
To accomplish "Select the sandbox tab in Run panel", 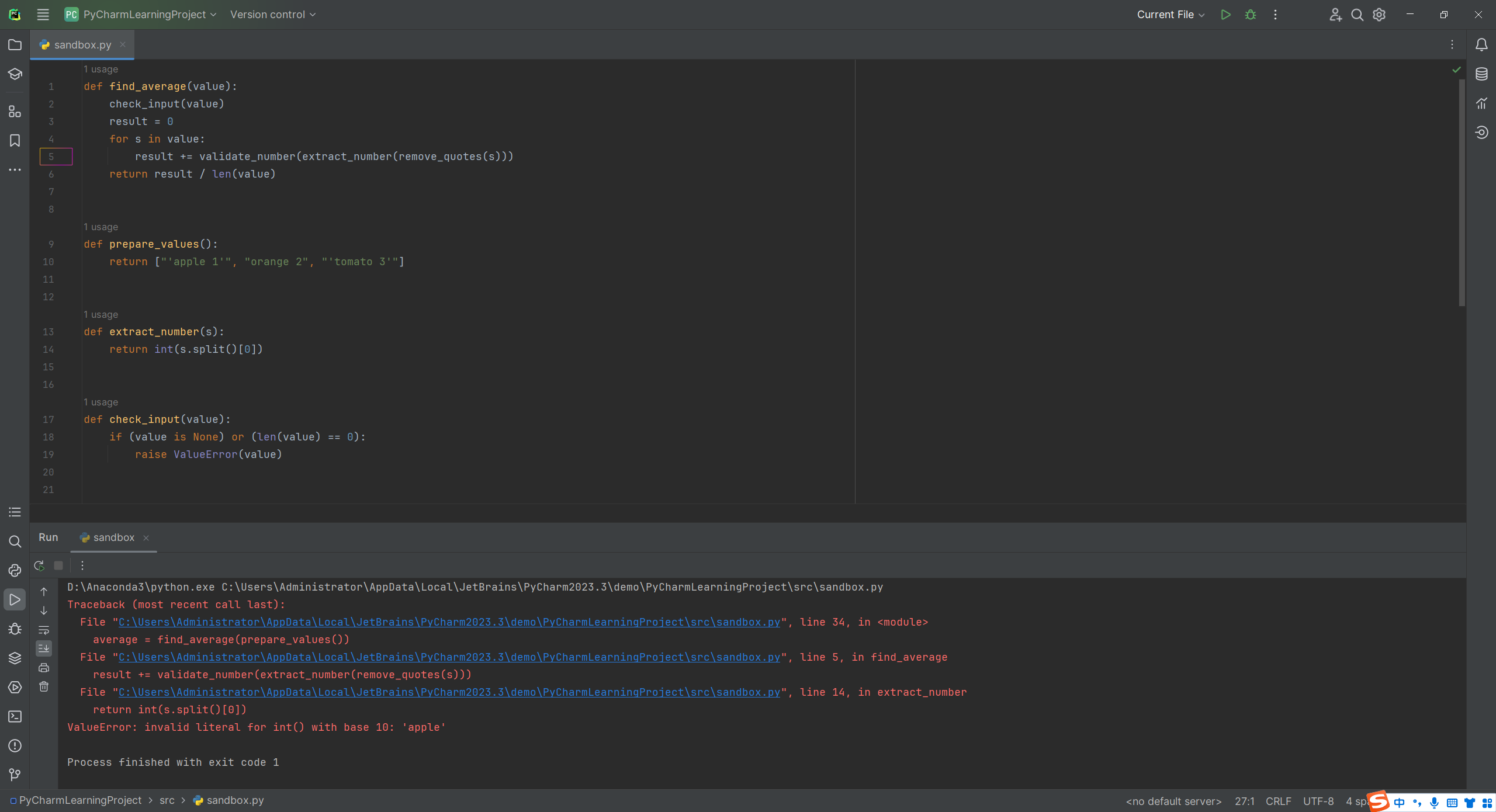I will (x=113, y=537).
